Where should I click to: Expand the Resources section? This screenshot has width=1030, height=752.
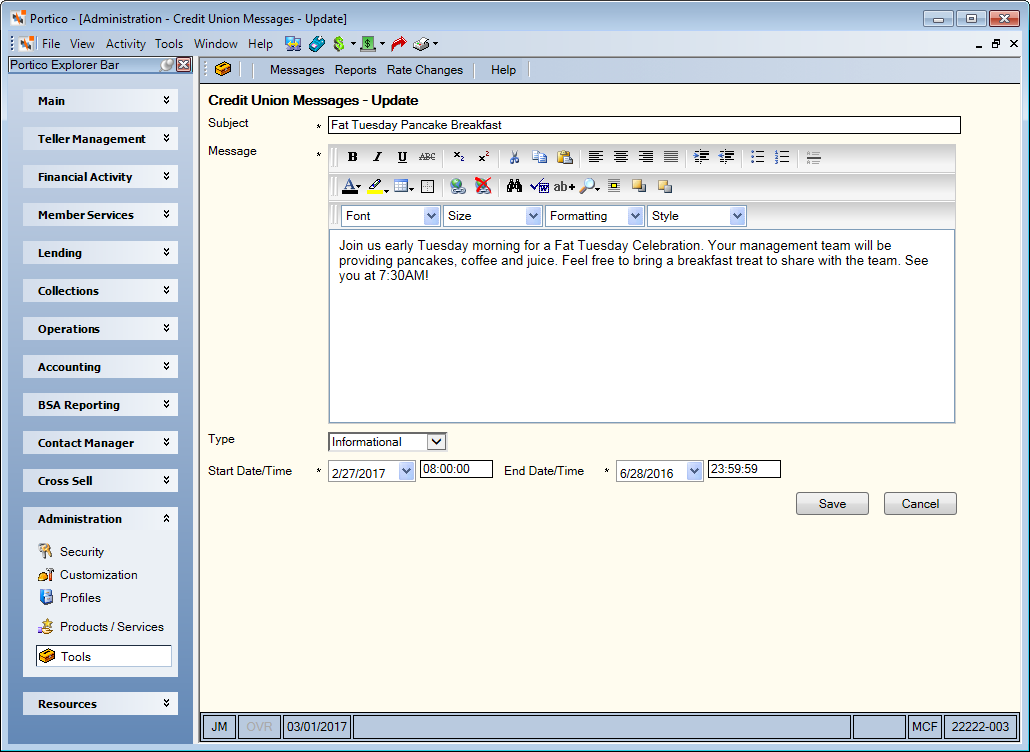click(x=101, y=703)
